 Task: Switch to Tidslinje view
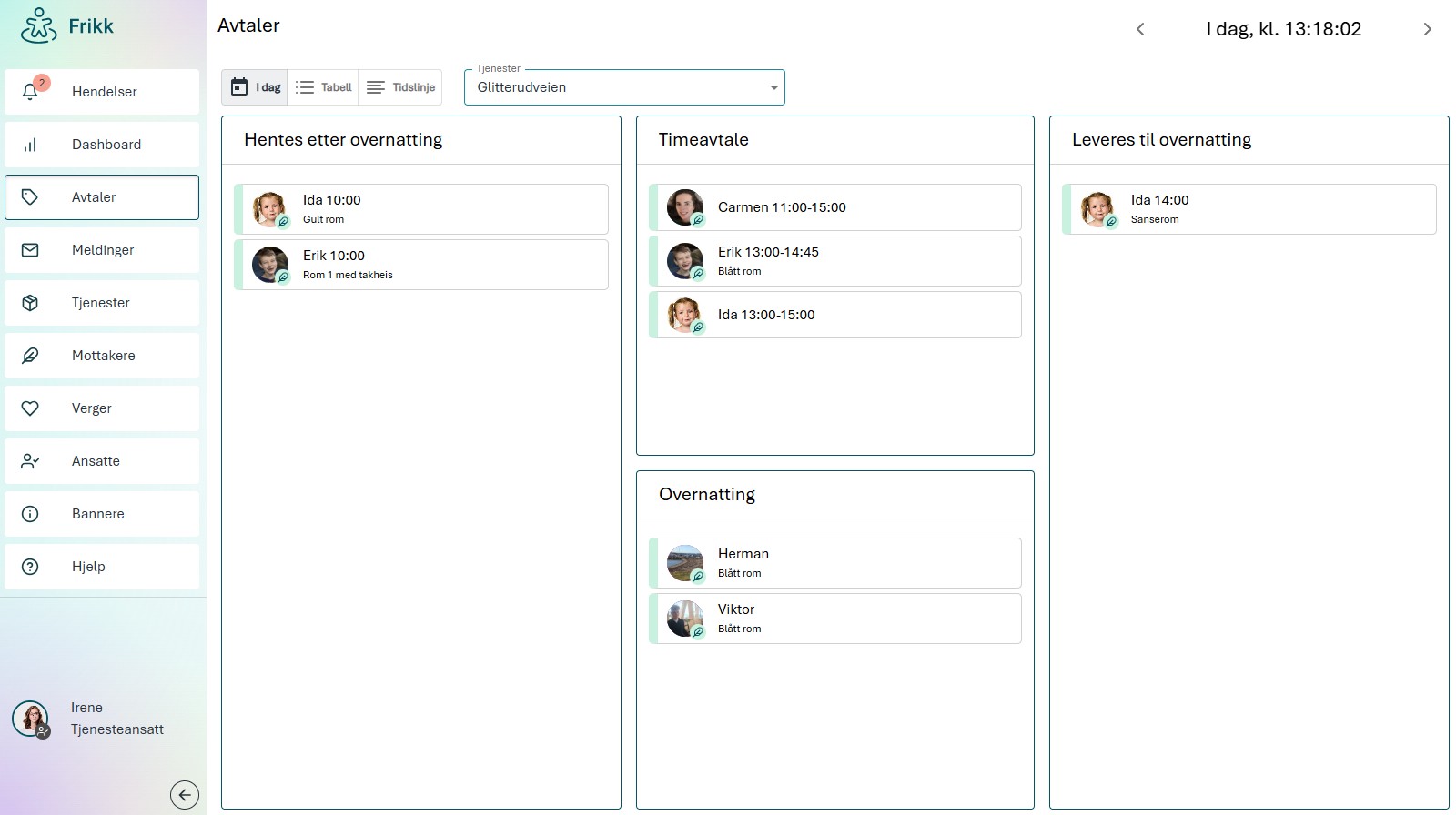click(x=400, y=87)
